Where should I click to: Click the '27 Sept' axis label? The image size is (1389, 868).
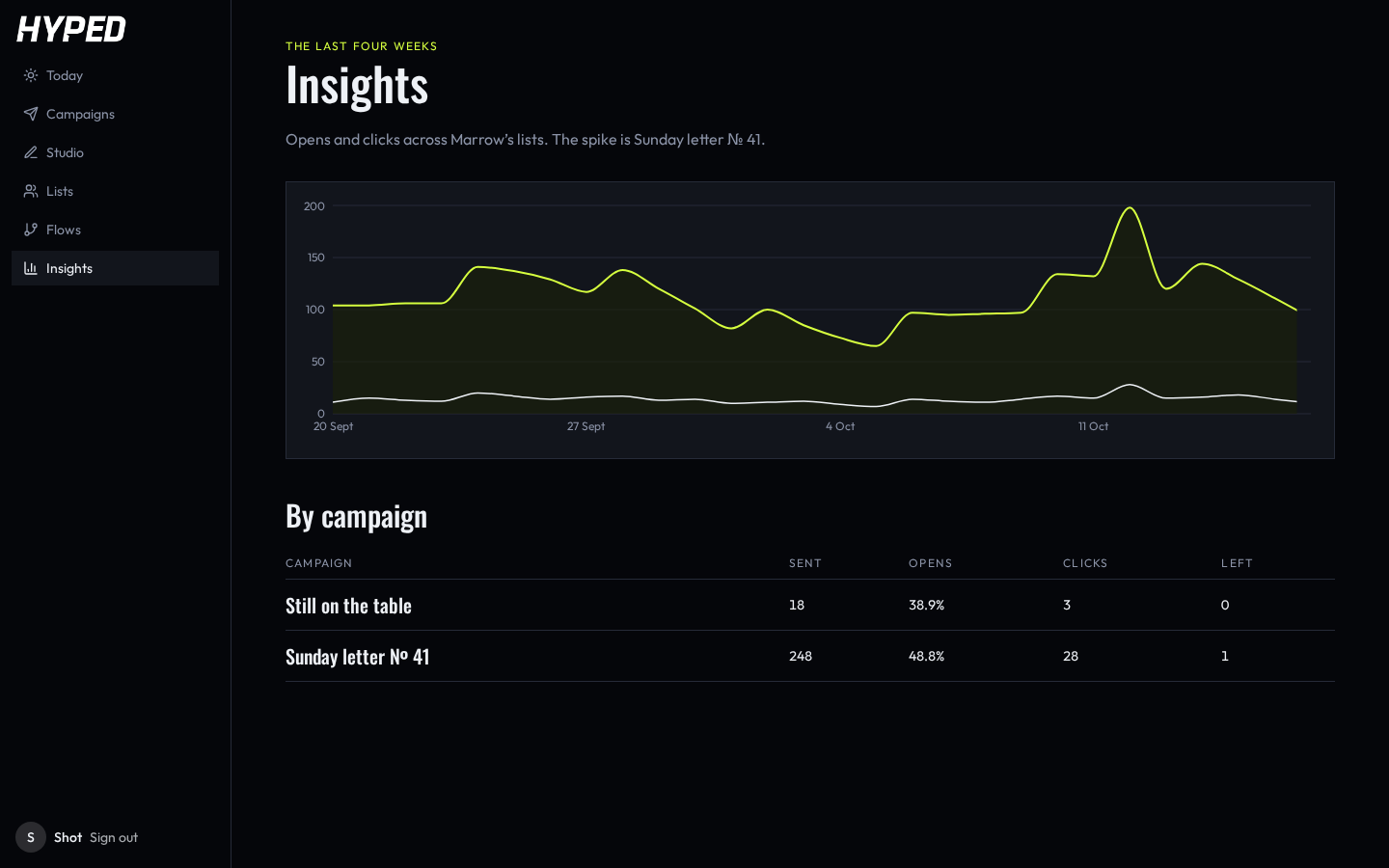coord(586,426)
